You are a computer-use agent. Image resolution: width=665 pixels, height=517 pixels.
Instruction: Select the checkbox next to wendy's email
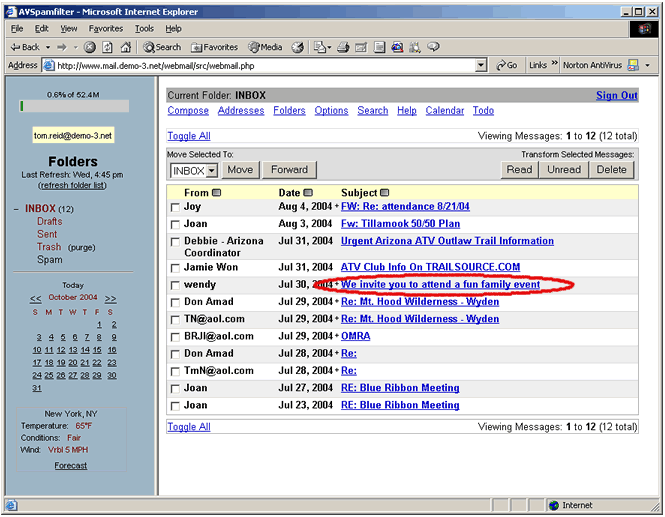pyautogui.click(x=175, y=286)
